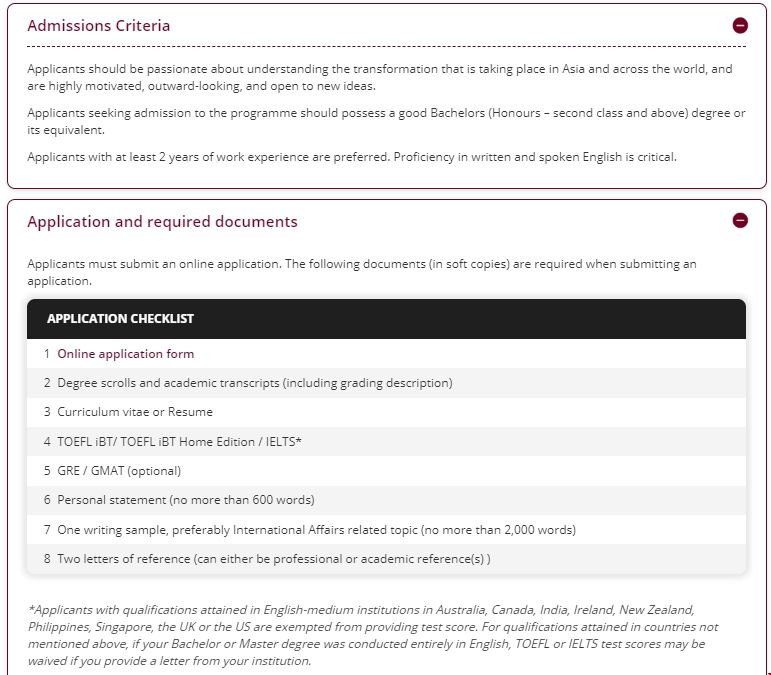Collapse the Admissions Criteria section minus icon
Screen dimensions: 771x675
(739, 26)
